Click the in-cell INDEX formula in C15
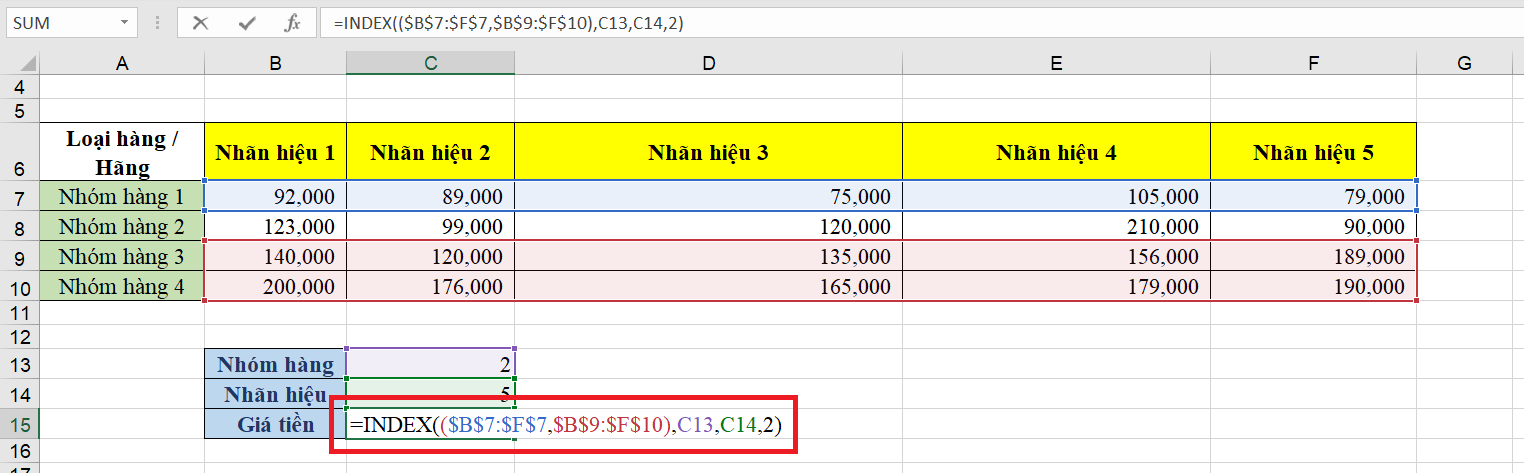Image resolution: width=1524 pixels, height=473 pixels. click(x=565, y=424)
